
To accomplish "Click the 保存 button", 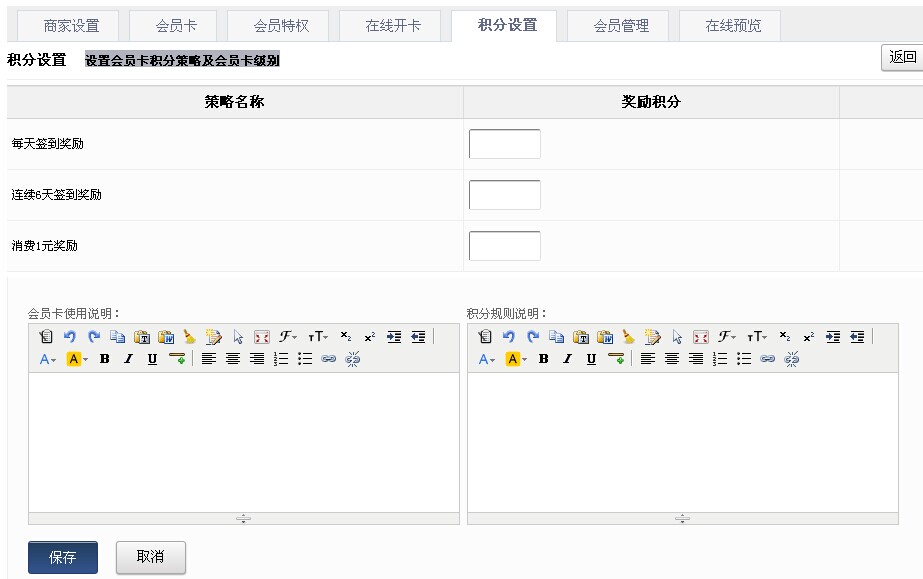I will (63, 557).
